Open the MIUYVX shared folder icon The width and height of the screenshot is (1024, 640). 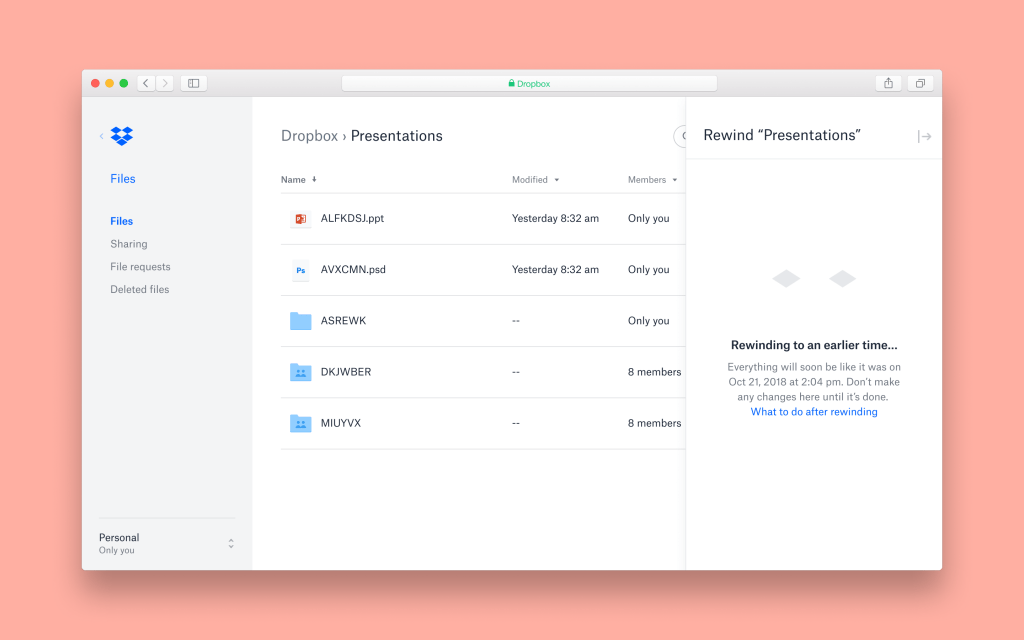click(x=300, y=423)
